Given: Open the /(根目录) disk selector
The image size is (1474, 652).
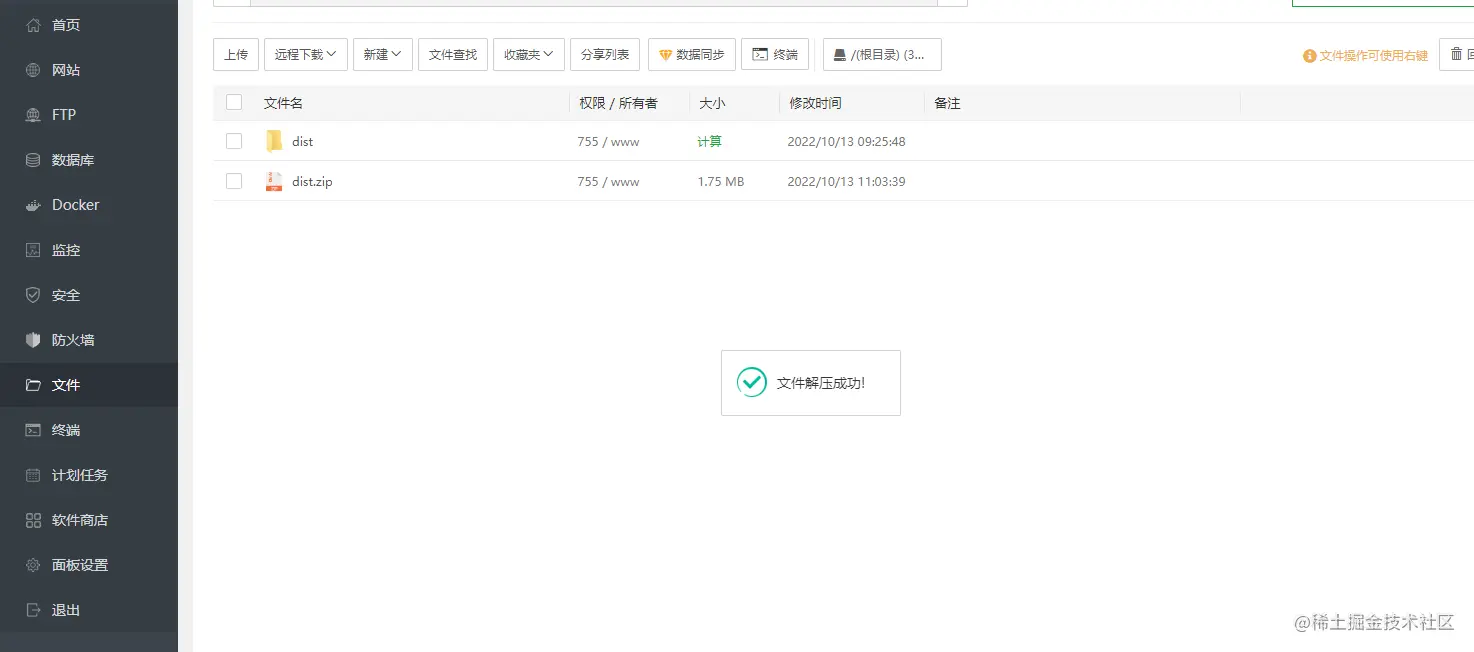Looking at the screenshot, I should point(882,55).
